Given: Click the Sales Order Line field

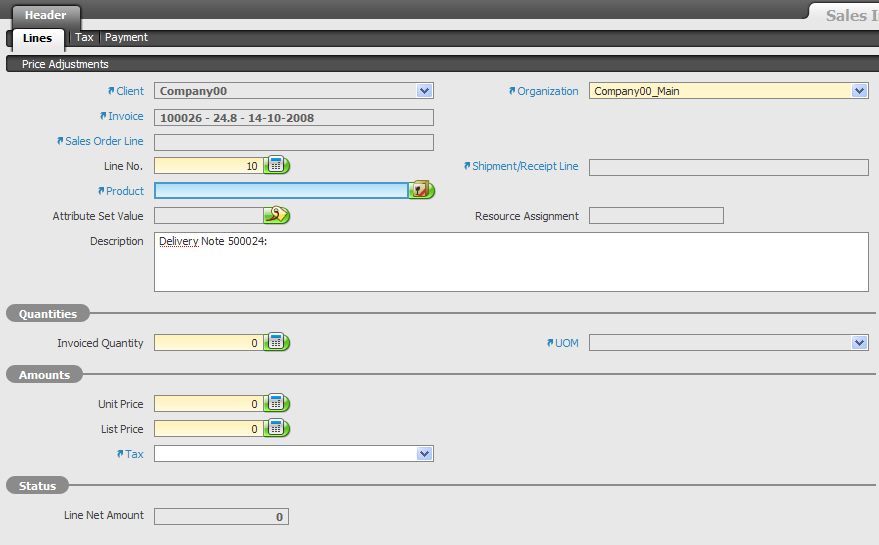Looking at the screenshot, I should coord(294,142).
